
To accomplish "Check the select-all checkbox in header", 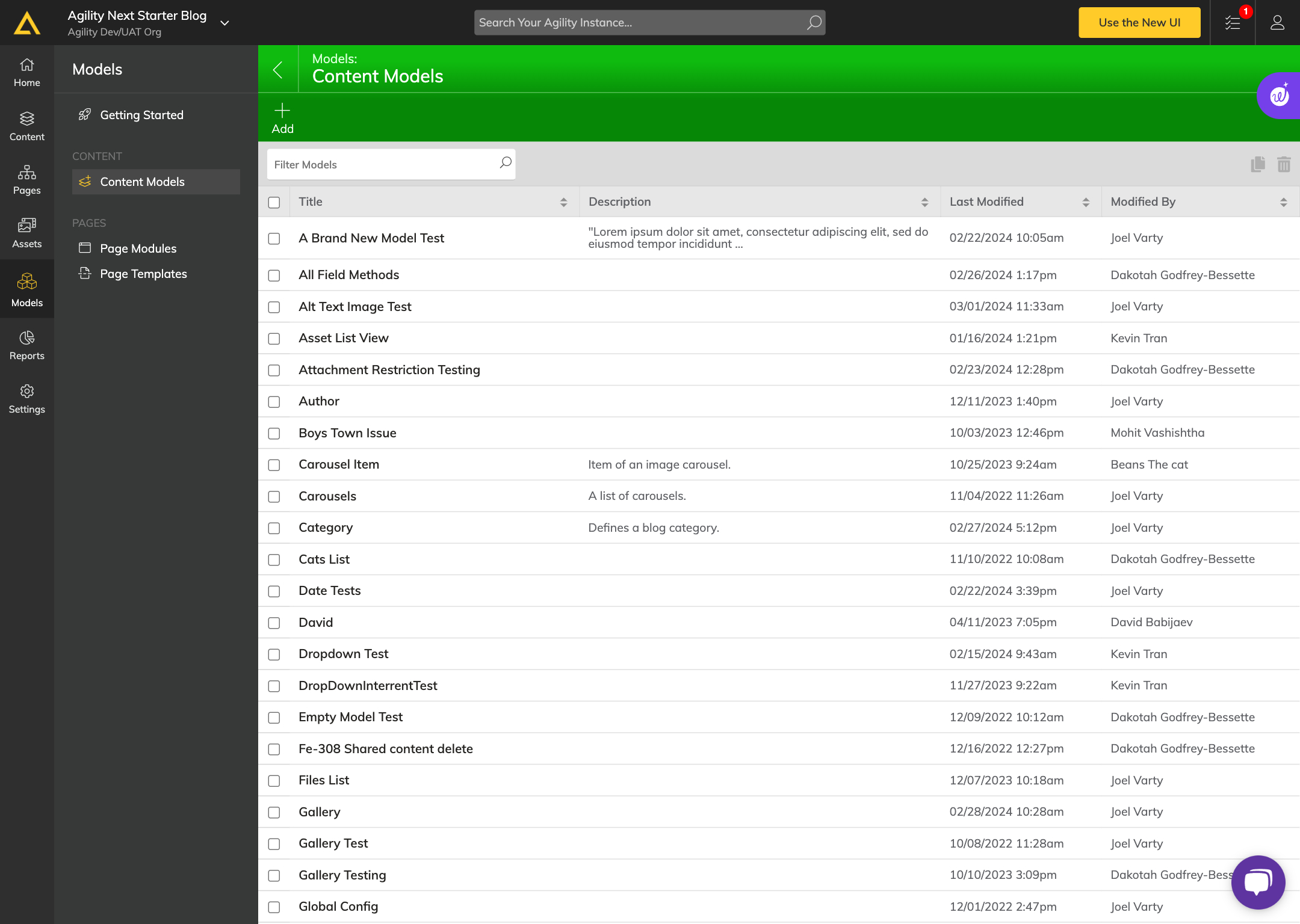I will pos(274,202).
